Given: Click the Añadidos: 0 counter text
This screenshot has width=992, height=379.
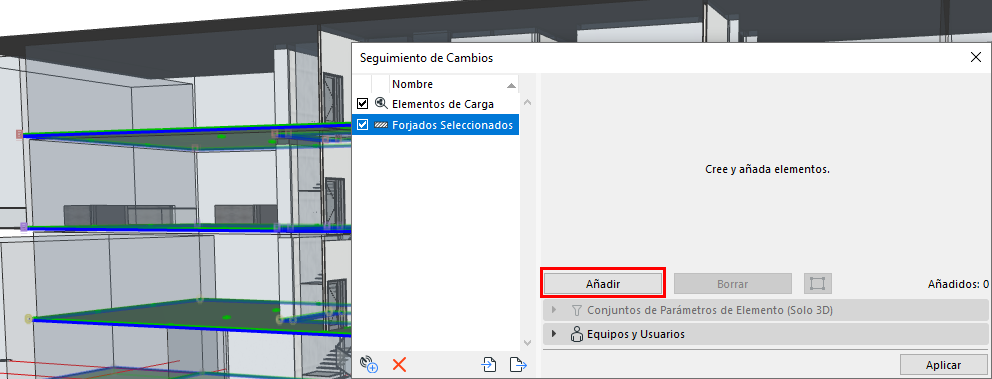Looking at the screenshot, I should 958,284.
